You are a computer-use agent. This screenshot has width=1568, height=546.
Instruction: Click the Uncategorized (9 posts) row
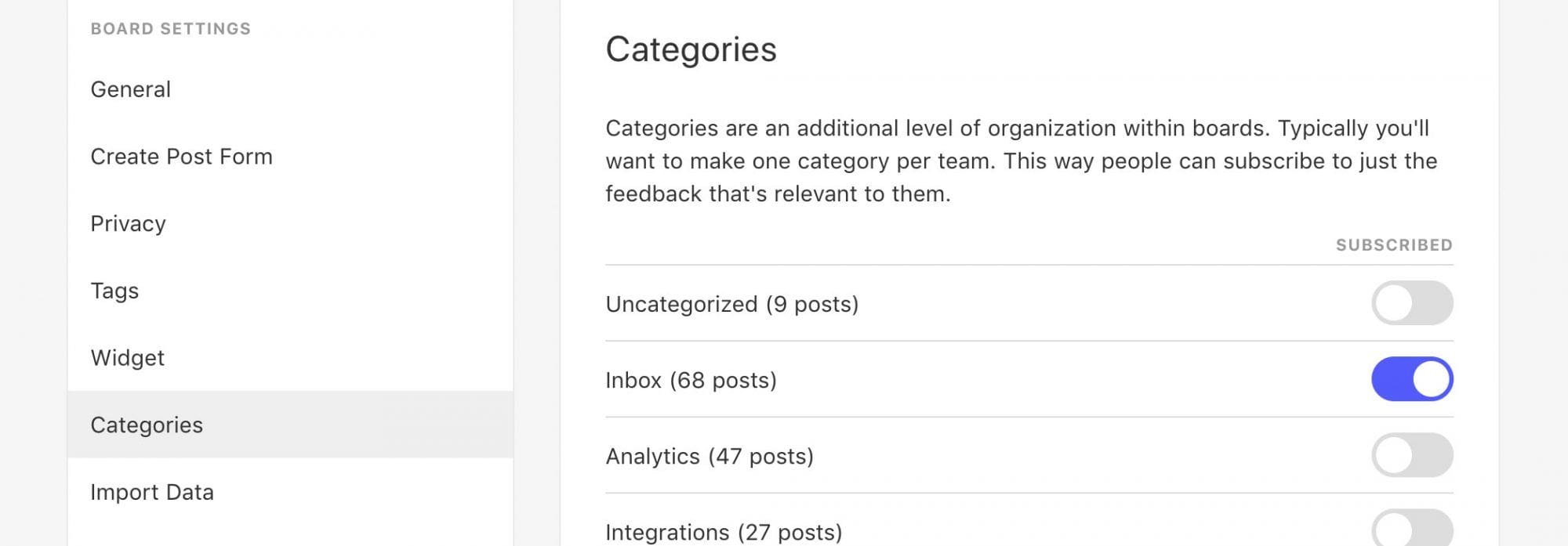tap(1029, 303)
